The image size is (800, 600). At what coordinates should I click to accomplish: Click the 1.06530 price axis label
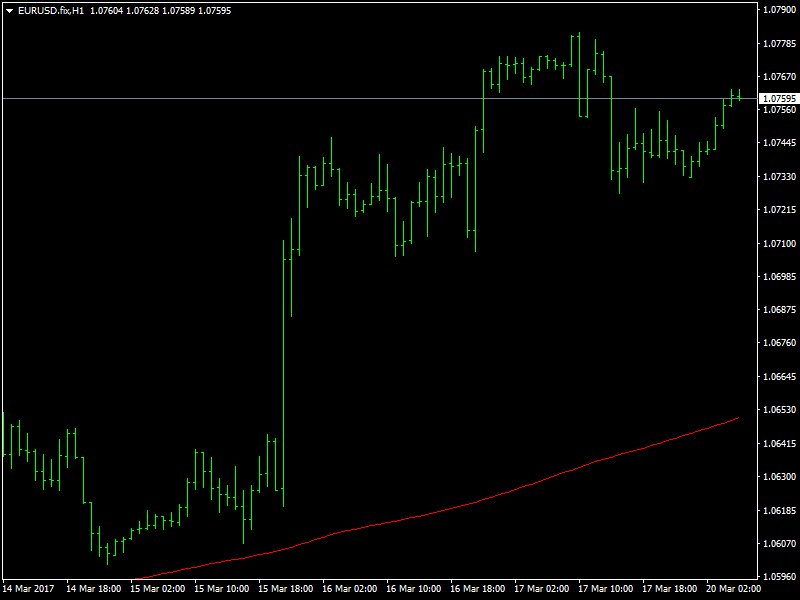(x=779, y=410)
